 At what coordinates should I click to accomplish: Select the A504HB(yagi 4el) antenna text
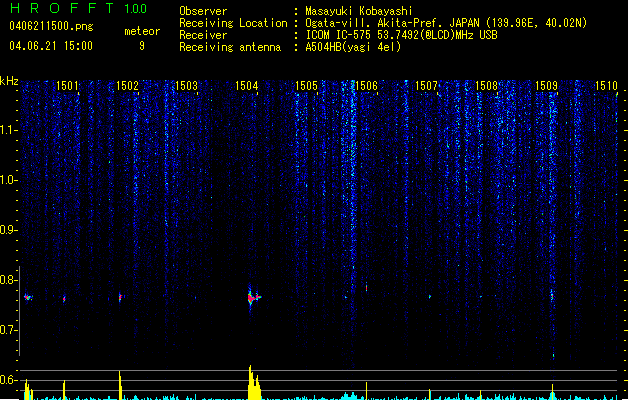click(353, 47)
